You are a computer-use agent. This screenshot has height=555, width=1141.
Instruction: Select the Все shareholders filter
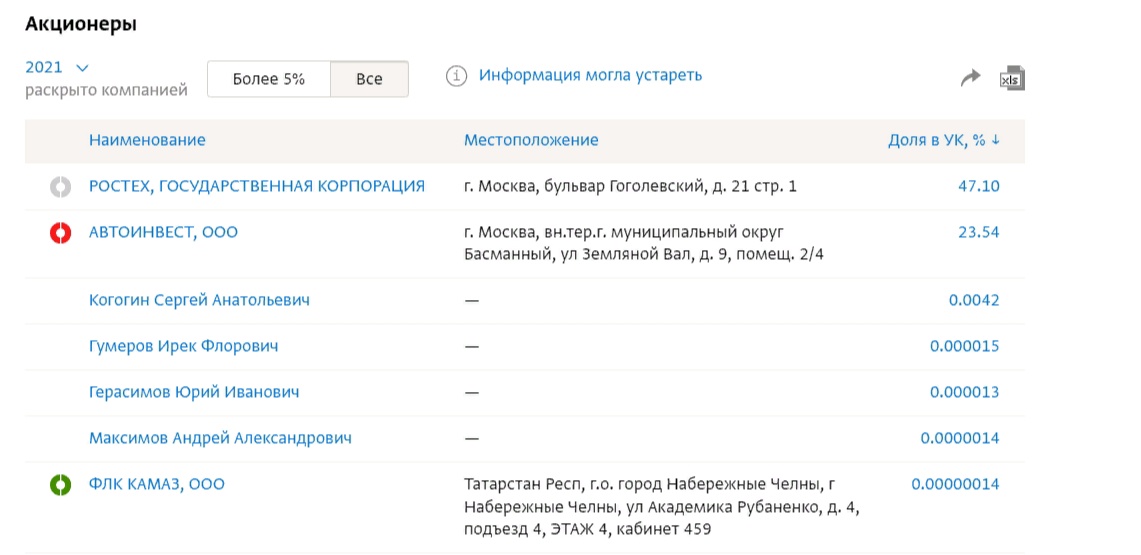[369, 79]
